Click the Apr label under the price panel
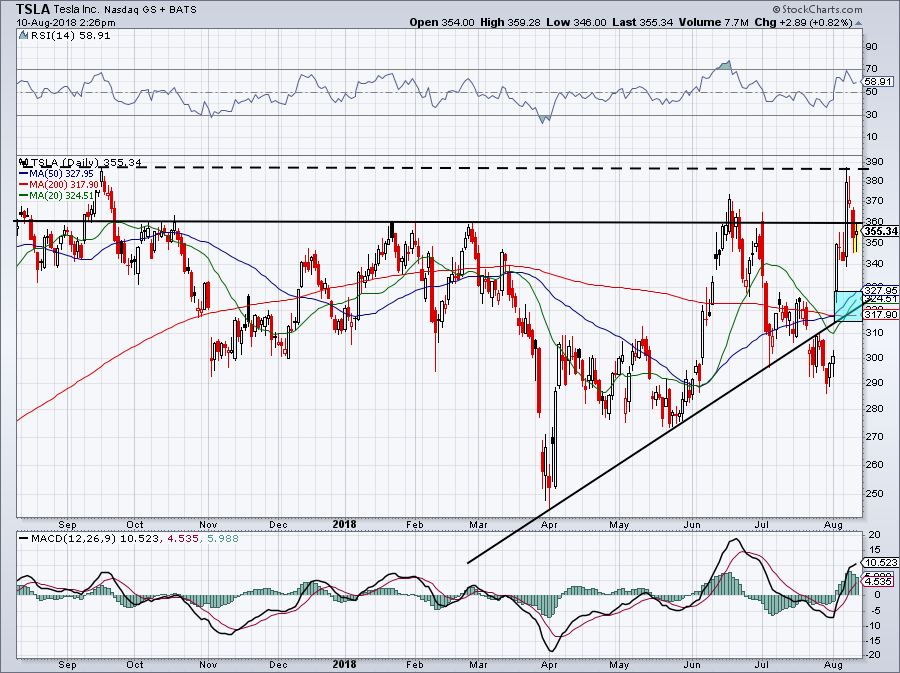The image size is (900, 673). point(549,524)
